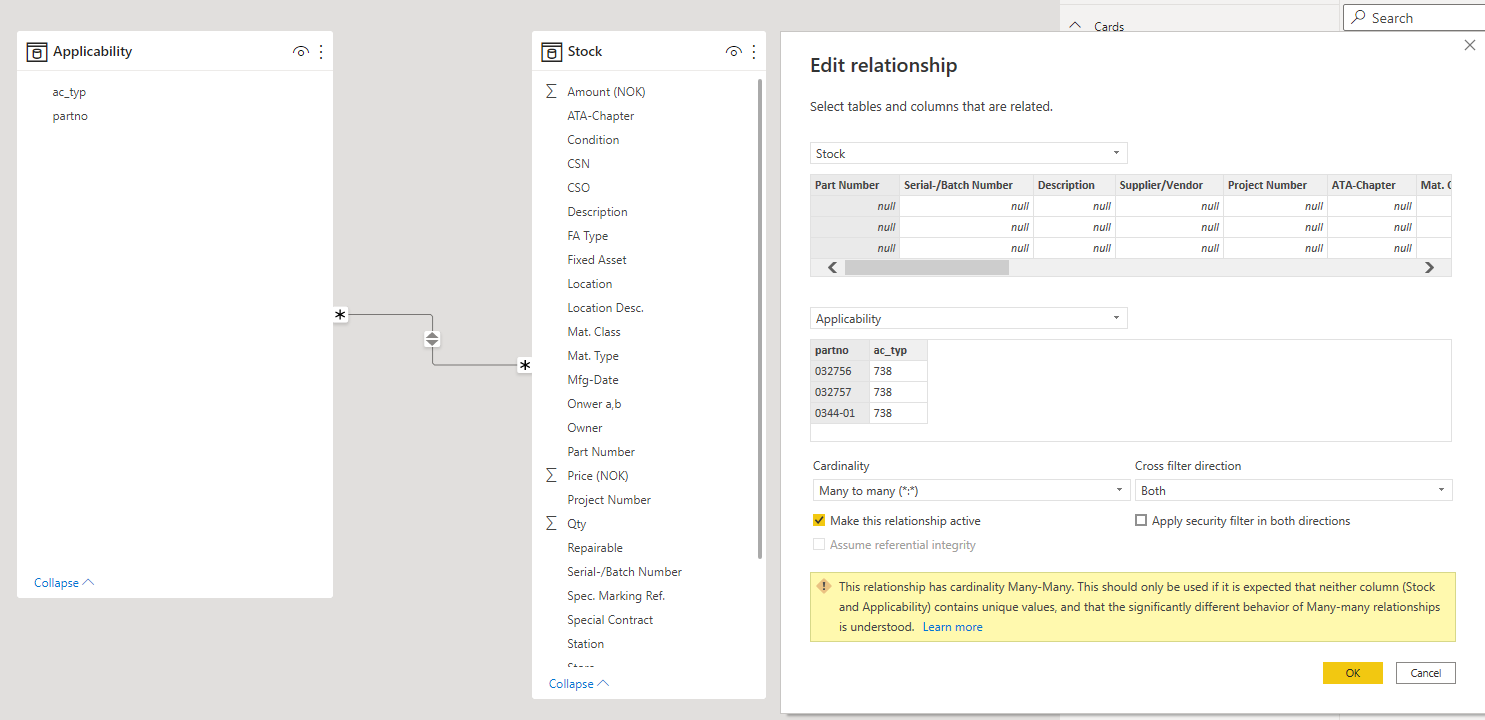Click the many-side asterisk on Applicability

[x=340, y=315]
